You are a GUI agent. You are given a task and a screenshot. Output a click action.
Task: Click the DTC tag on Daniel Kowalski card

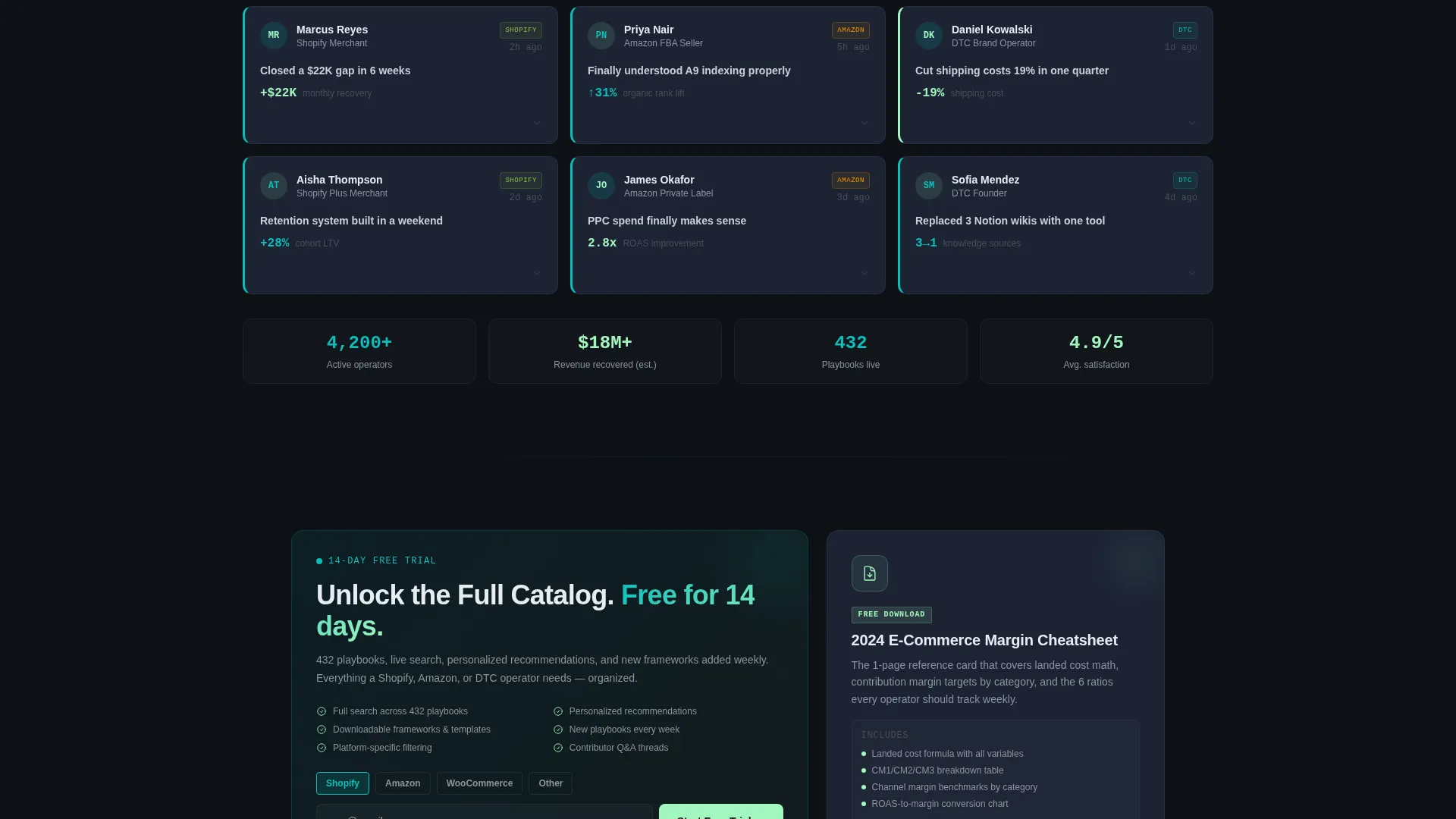pyautogui.click(x=1185, y=30)
